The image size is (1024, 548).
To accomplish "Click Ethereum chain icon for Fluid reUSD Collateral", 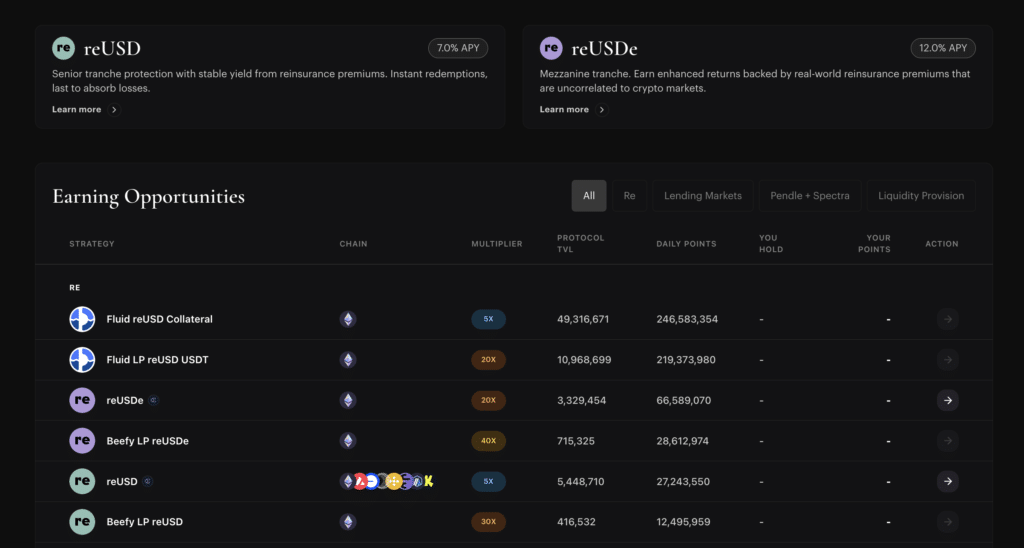I will coord(348,319).
